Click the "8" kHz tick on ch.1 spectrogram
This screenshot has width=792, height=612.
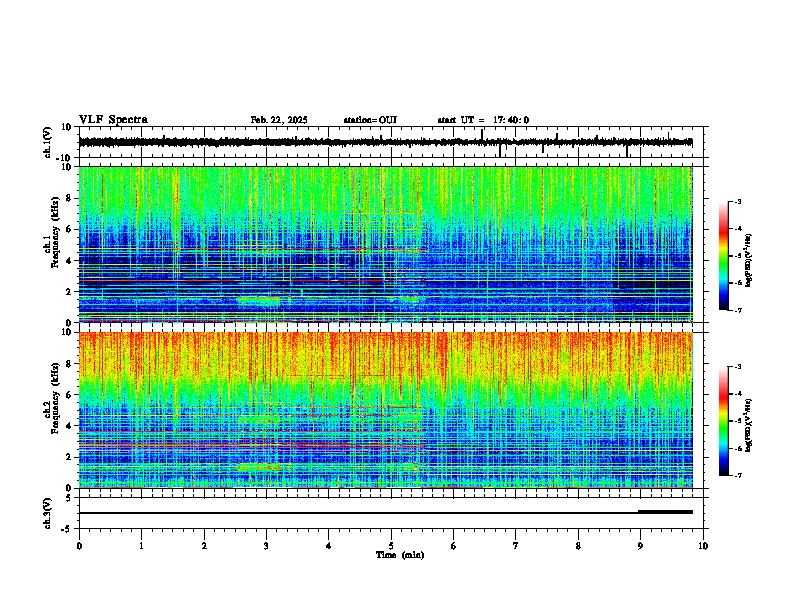click(x=69, y=198)
